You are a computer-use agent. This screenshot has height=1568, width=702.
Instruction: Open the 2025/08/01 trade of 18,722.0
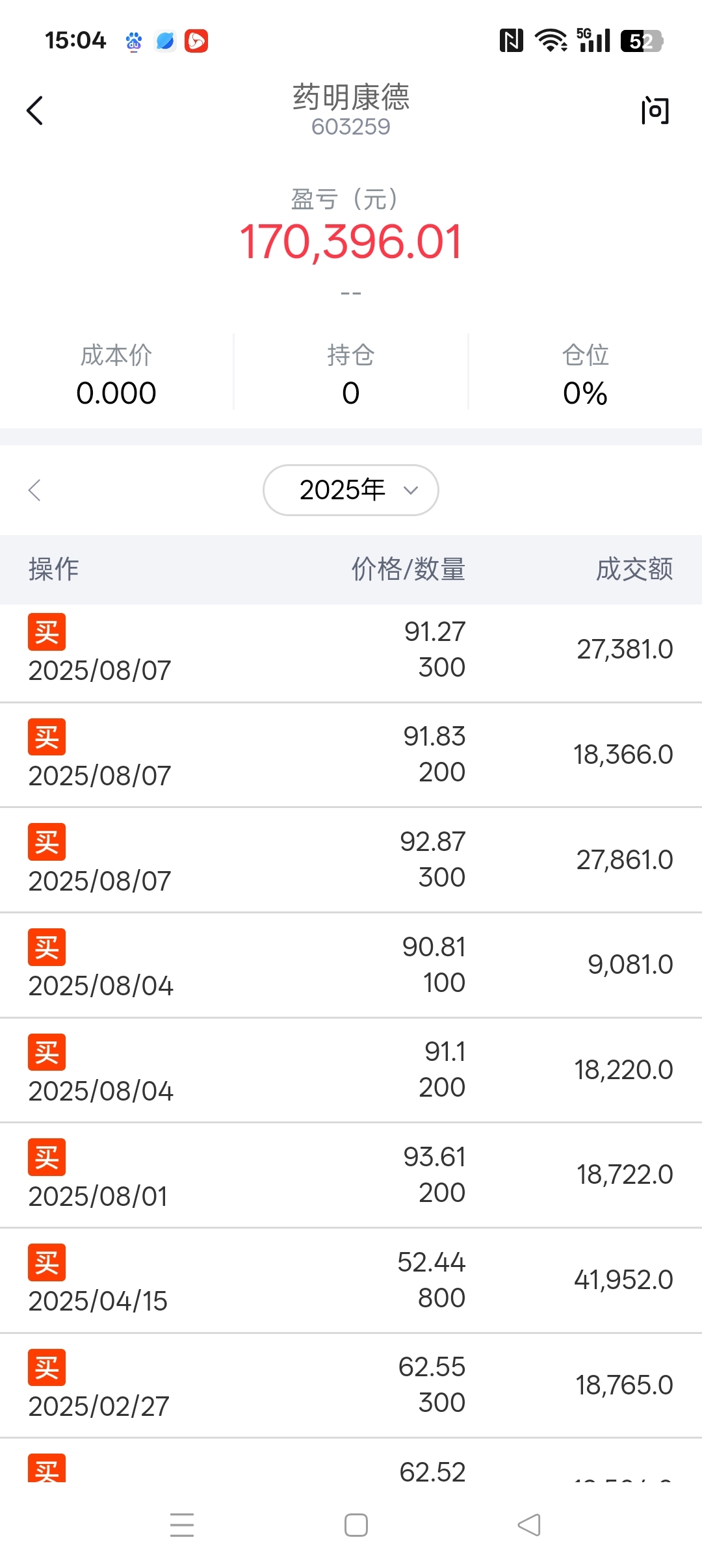[351, 1175]
